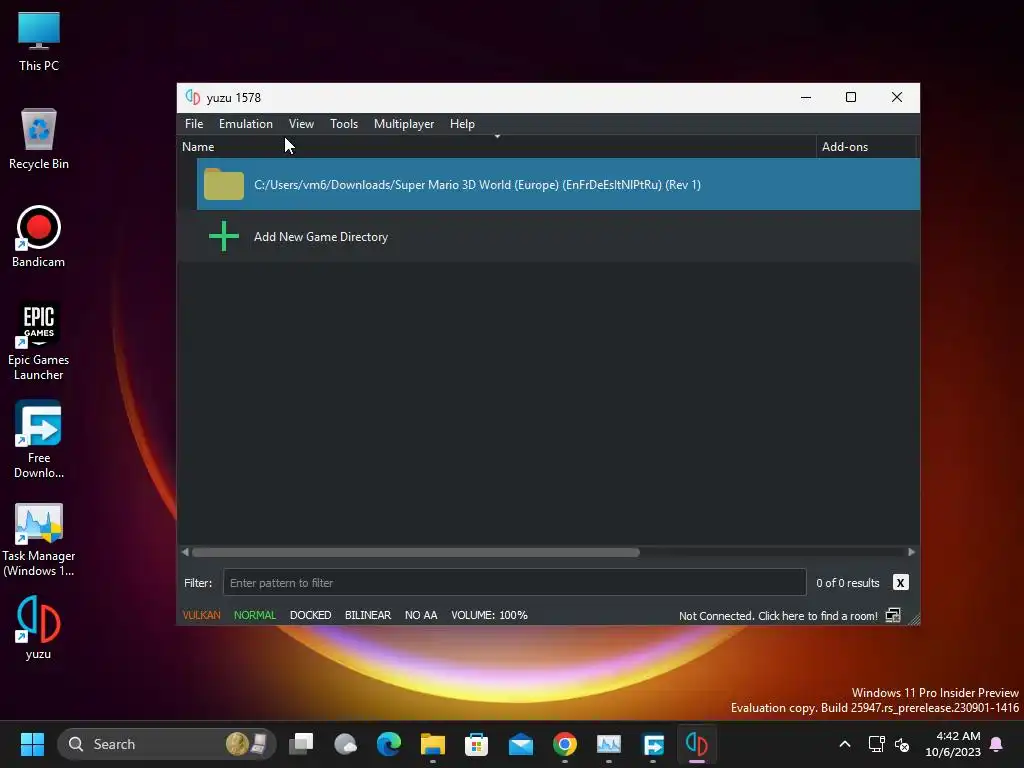Open Google Chrome from taskbar
The height and width of the screenshot is (768, 1024).
coord(565,744)
